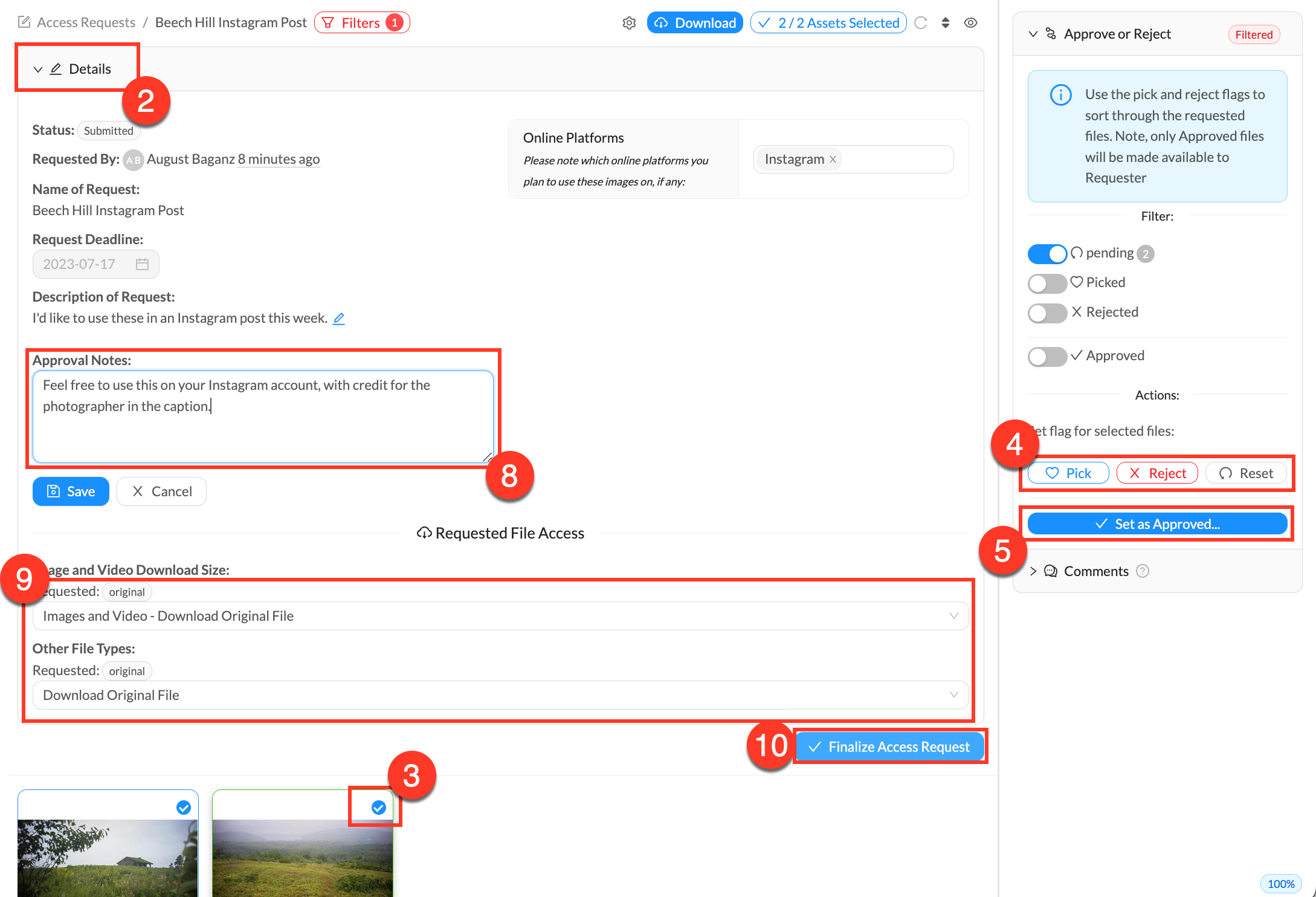Open the Request Deadline calendar icon
The width and height of the screenshot is (1316, 897).
point(142,264)
